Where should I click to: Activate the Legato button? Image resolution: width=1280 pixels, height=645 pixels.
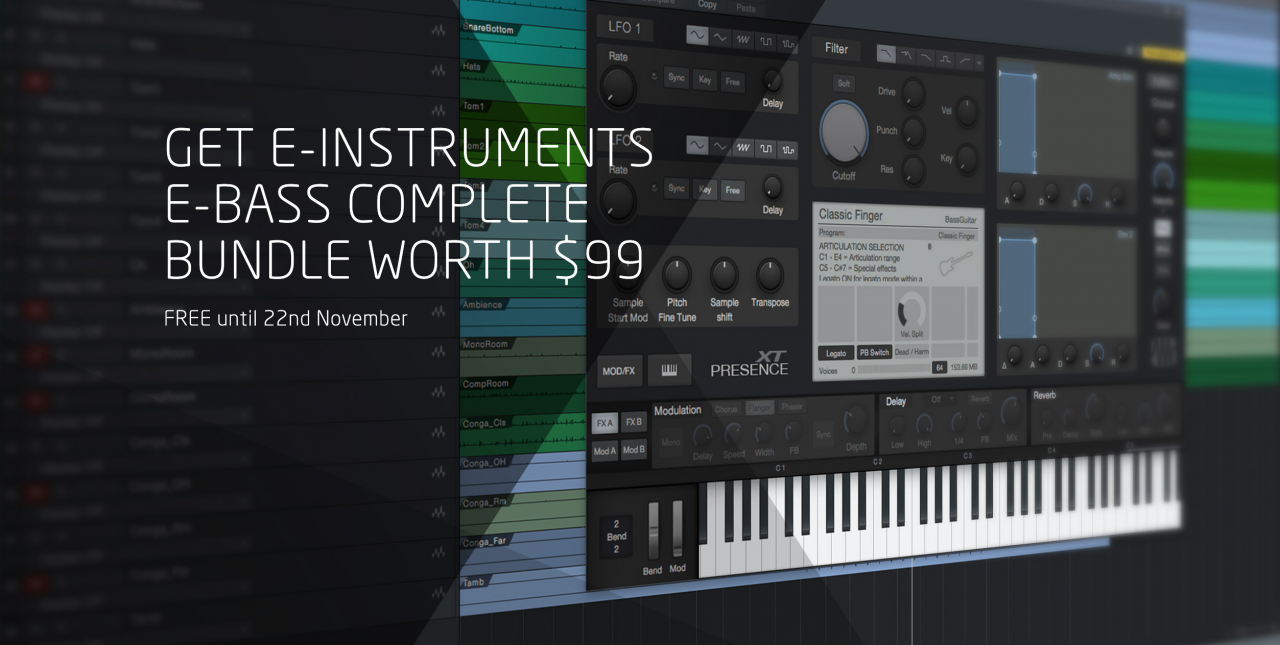click(836, 353)
